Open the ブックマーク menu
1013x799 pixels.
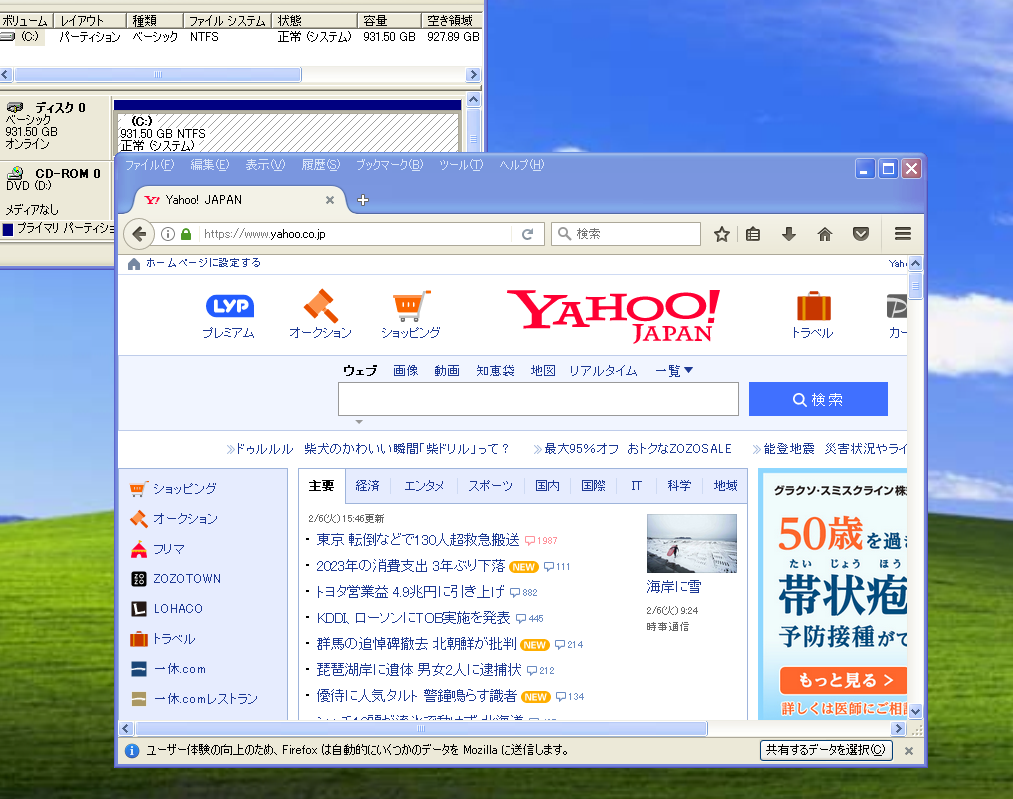pos(390,165)
